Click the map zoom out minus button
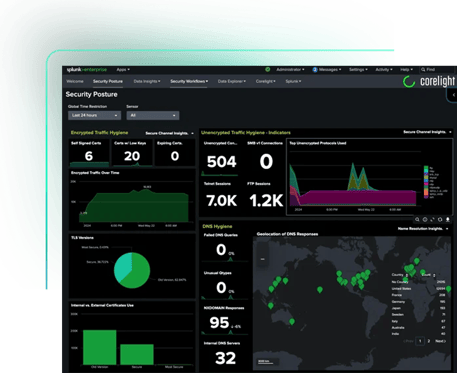Screen dimensions: 457x373 [x=263, y=259]
